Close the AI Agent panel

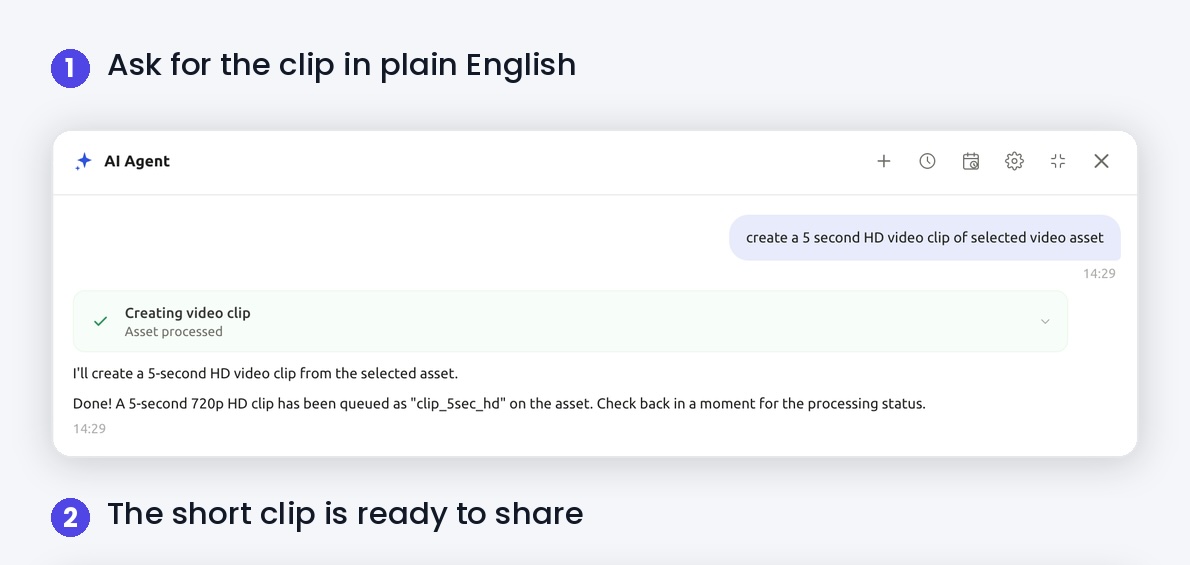[x=1101, y=161]
